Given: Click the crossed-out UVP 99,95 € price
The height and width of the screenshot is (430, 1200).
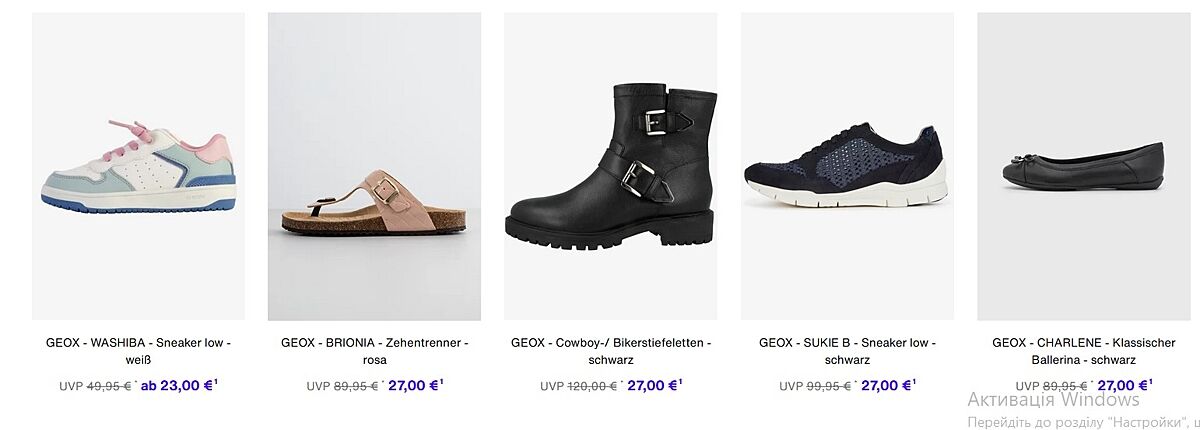Looking at the screenshot, I should [827, 386].
